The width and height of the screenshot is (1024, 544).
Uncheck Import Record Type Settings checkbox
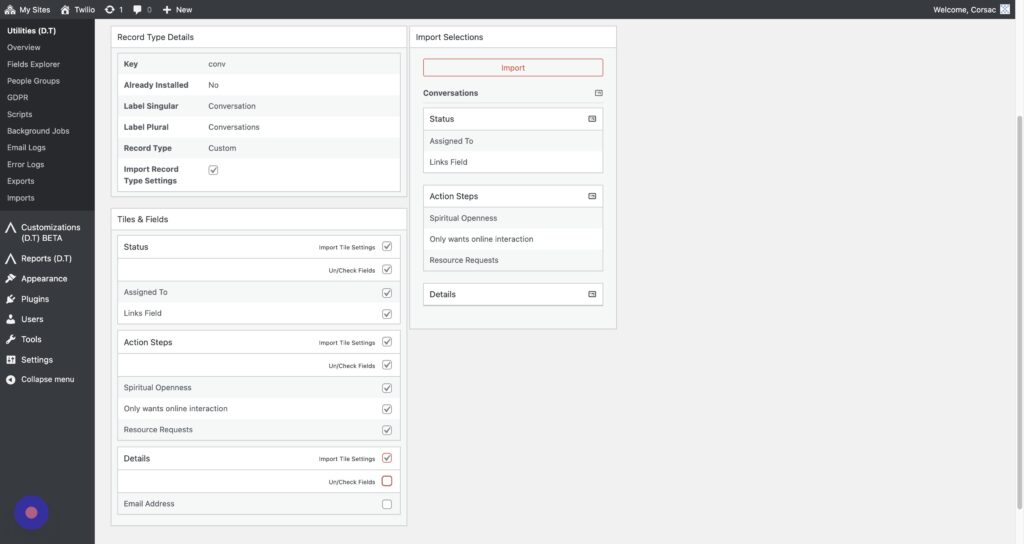click(213, 170)
